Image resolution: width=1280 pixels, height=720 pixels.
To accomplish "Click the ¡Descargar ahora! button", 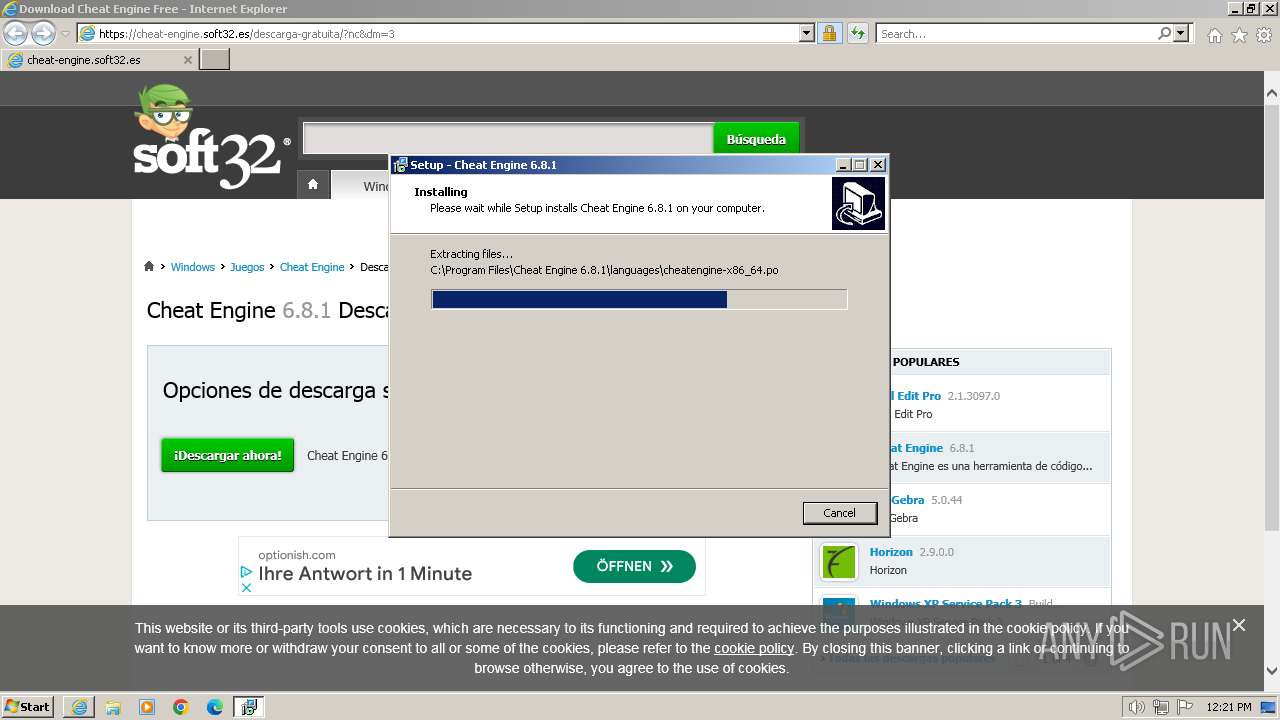I will pos(228,455).
